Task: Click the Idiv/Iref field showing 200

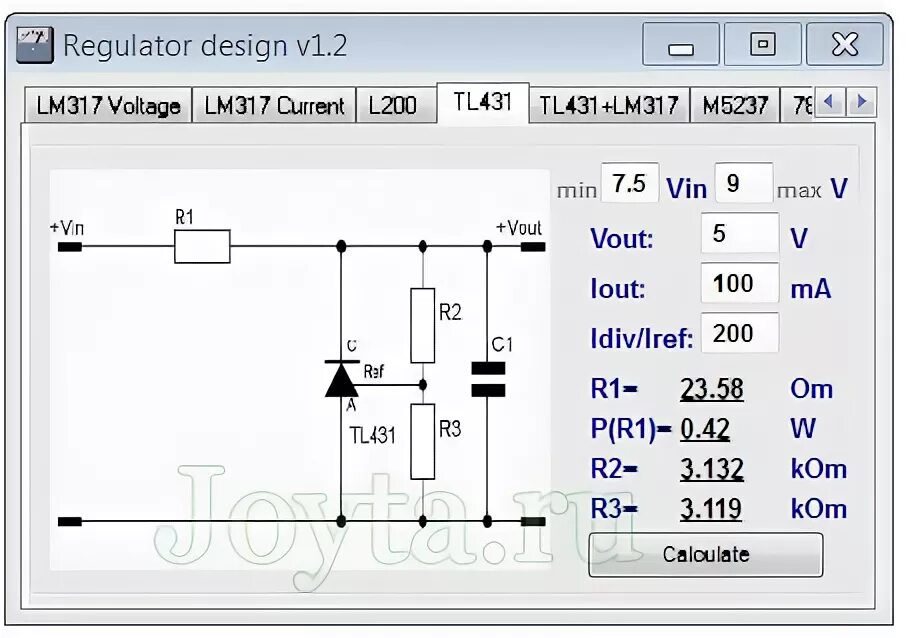Action: (x=740, y=333)
